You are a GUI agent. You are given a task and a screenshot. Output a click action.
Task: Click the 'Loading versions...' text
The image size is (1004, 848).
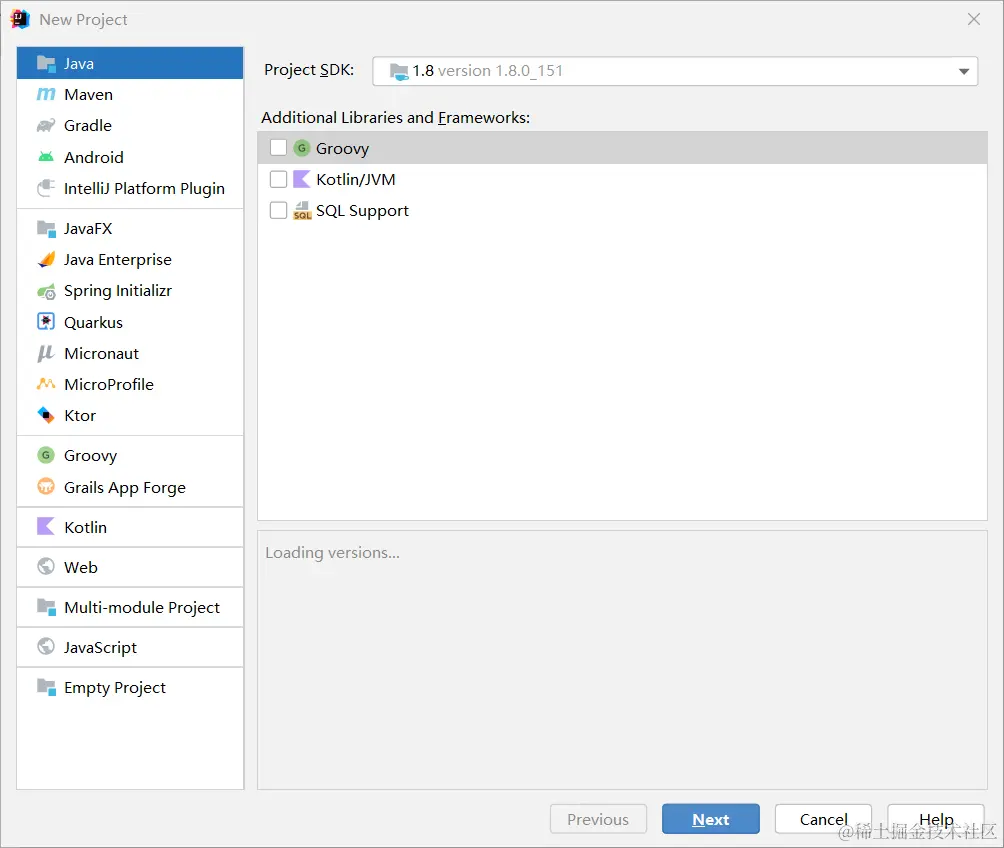[x=332, y=553]
